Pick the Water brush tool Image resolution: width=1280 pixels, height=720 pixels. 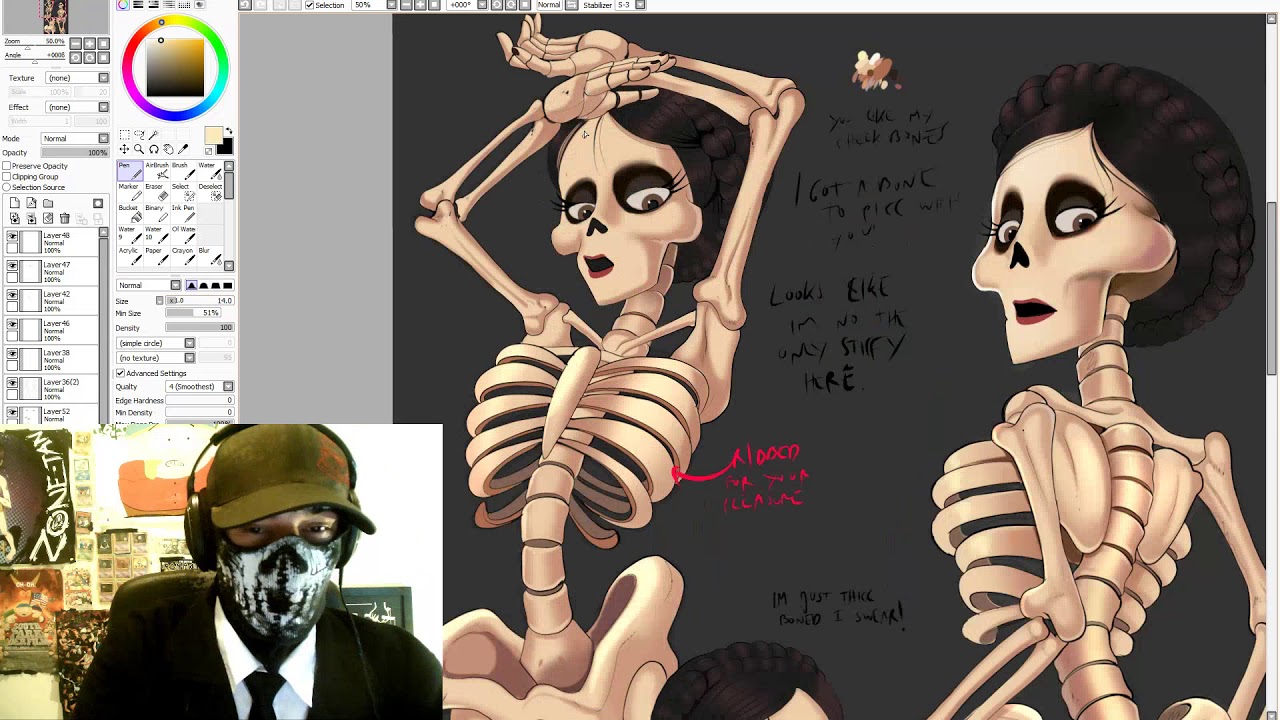[210, 171]
